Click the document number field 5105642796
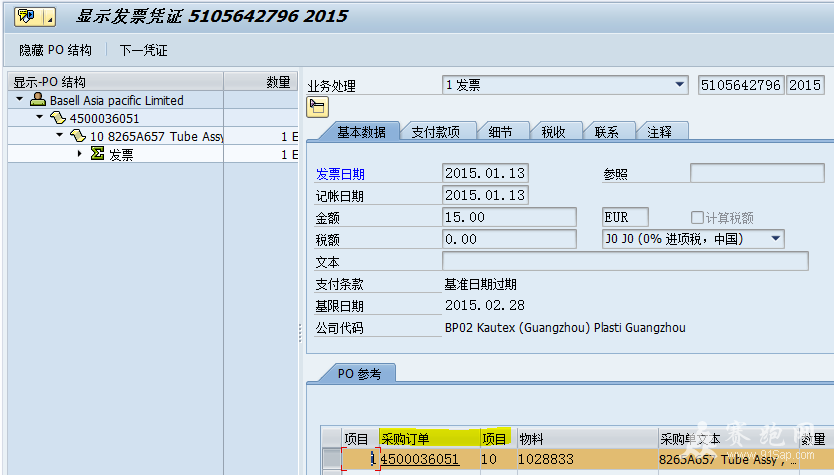Viewport: 834px width, 475px height. click(x=741, y=85)
